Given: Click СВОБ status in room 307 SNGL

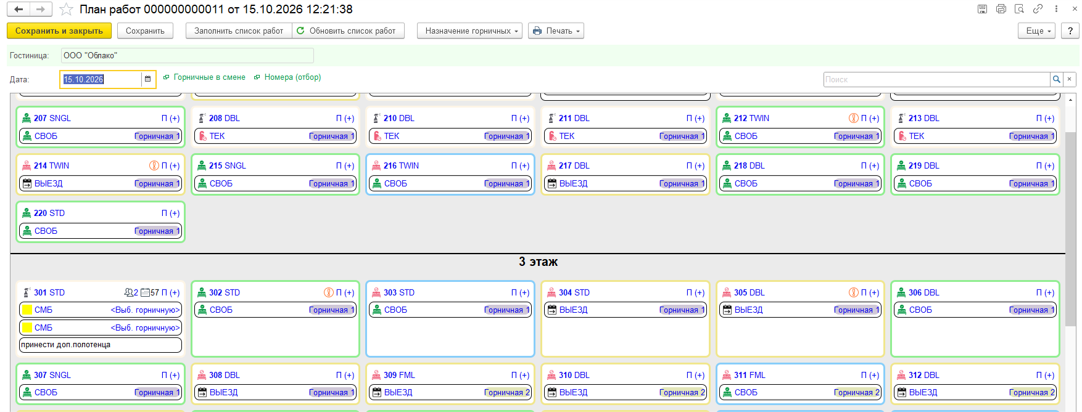Looking at the screenshot, I should (46, 393).
